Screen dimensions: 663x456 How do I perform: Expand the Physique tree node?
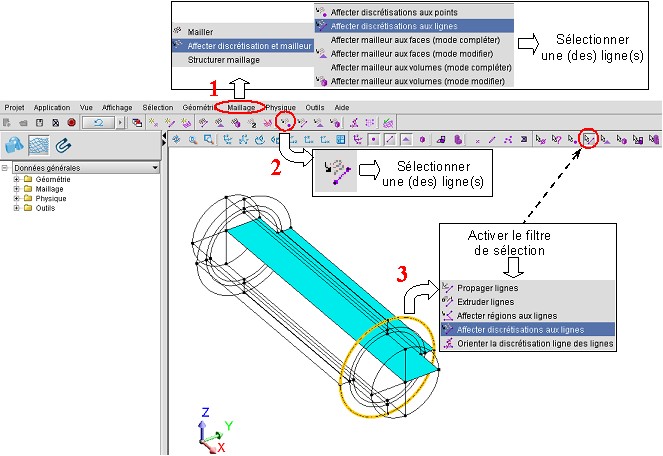tap(17, 198)
